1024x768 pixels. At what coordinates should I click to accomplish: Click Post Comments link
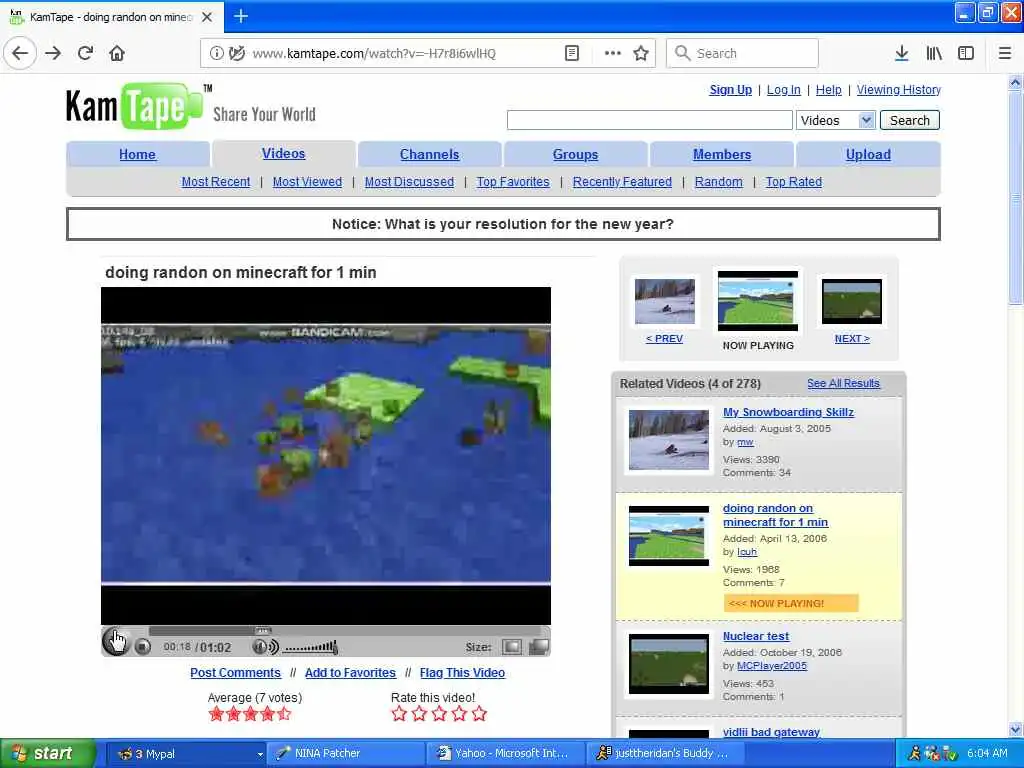coord(235,673)
